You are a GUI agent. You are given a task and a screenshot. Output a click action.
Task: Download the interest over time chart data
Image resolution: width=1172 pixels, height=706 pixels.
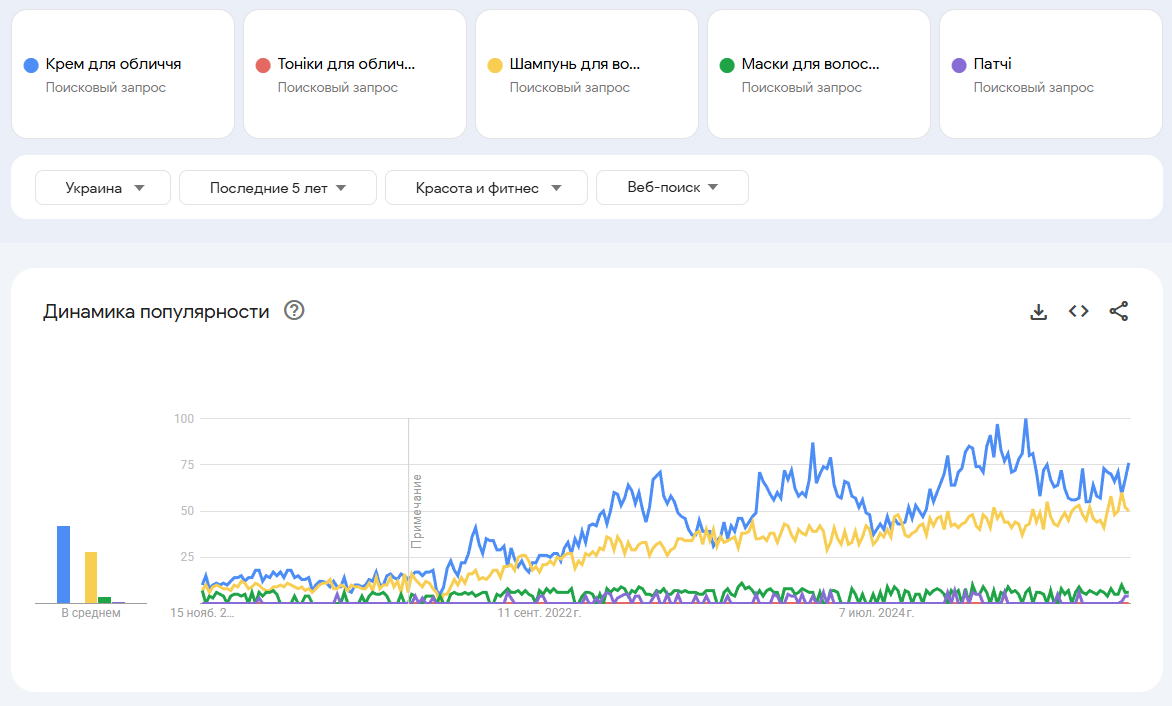(x=1039, y=311)
